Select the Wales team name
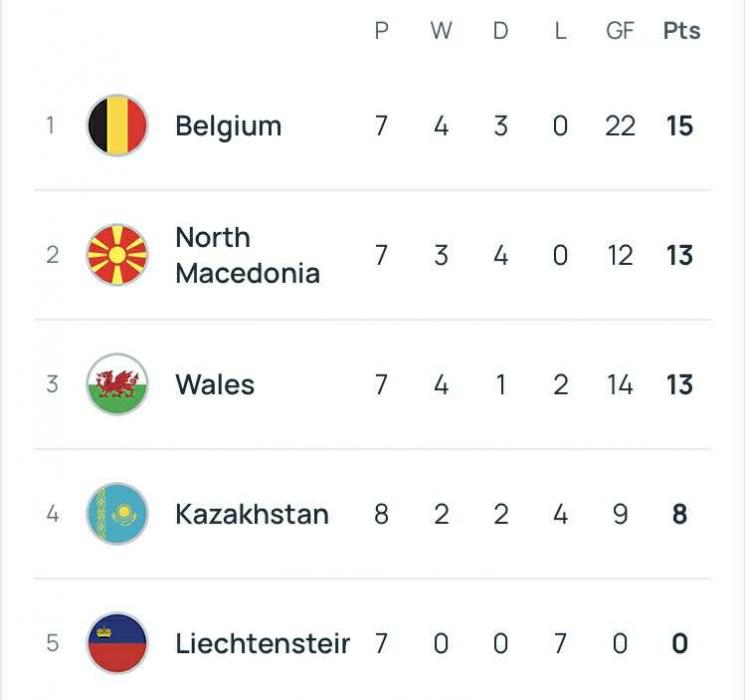The height and width of the screenshot is (700, 745). [x=214, y=385]
